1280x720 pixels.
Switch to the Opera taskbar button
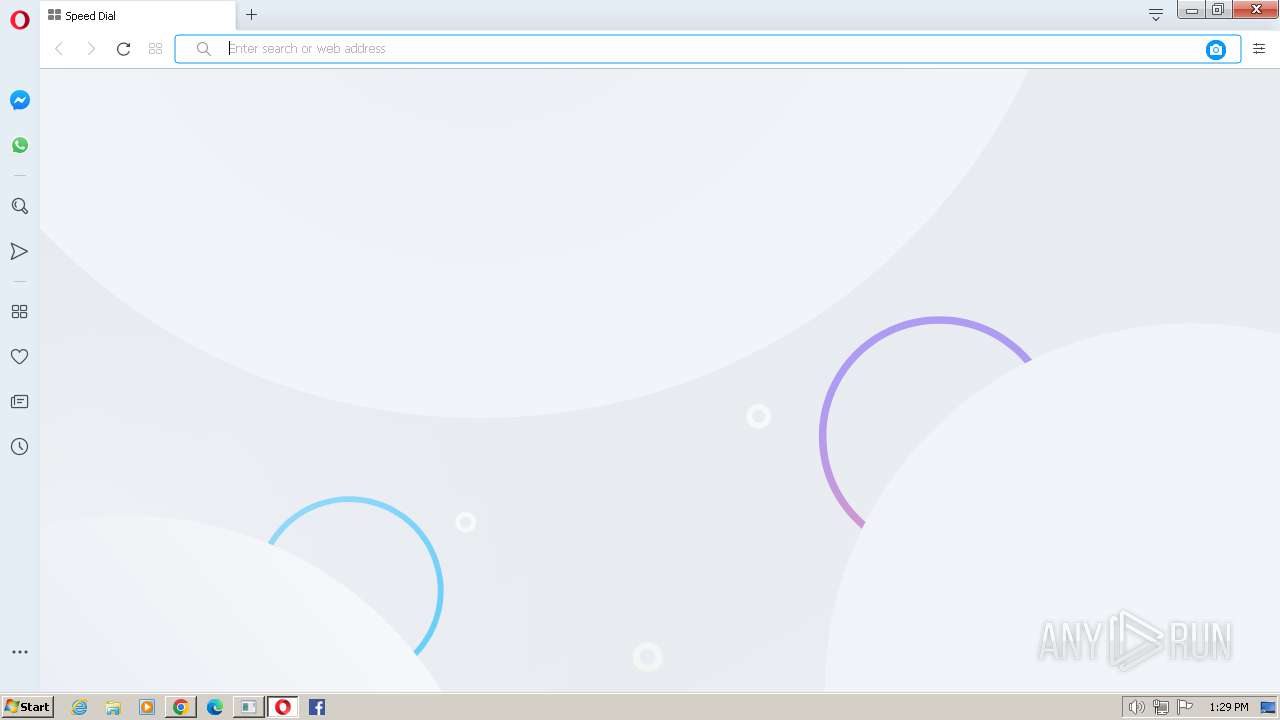[x=283, y=707]
